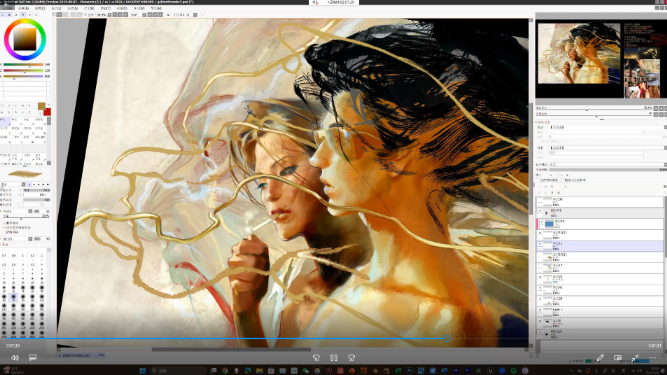Screen dimensions: 667x375
Task: Open the comments bubble icon in the player
Action: [x=32, y=358]
